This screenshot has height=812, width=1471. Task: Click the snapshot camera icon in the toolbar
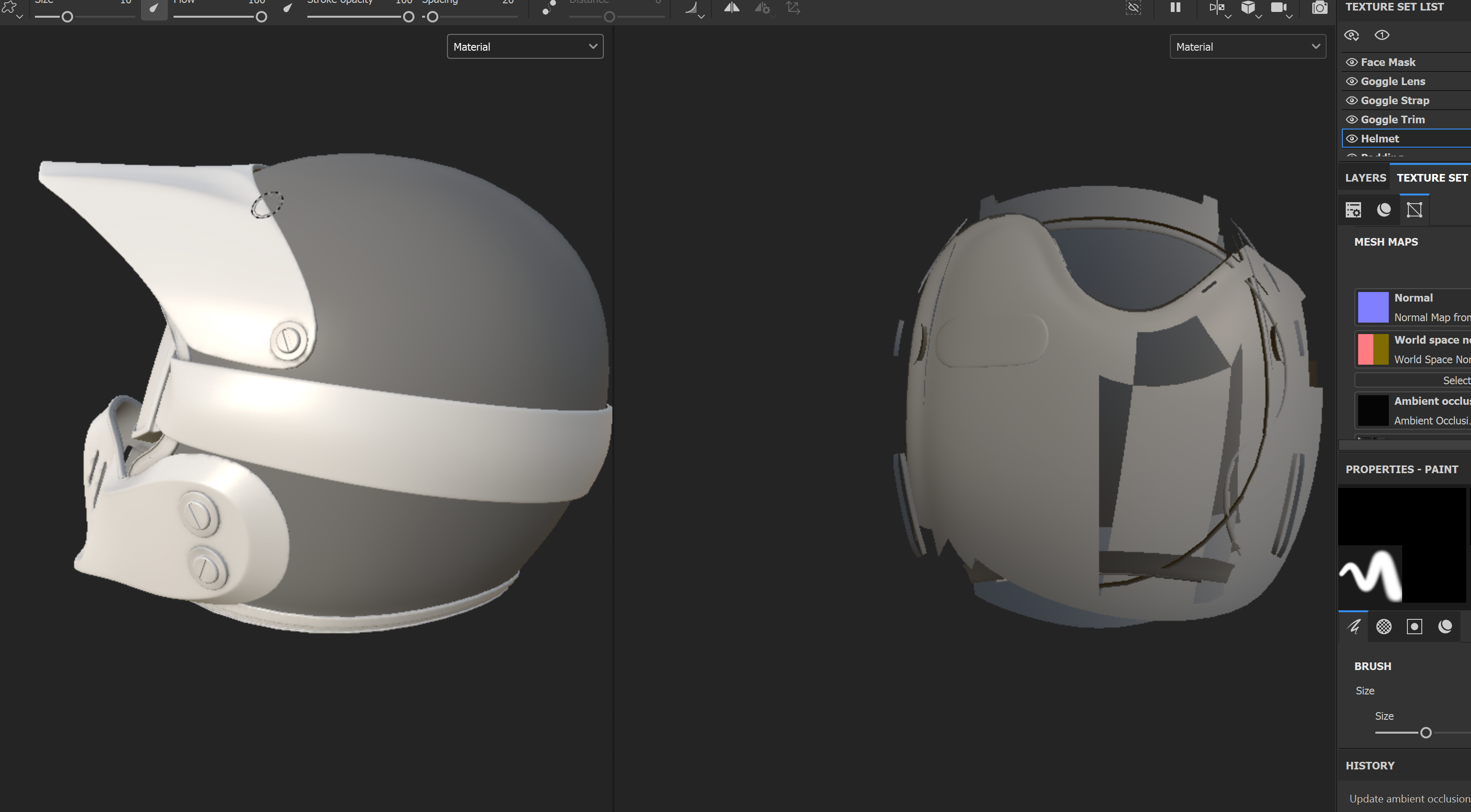(1320, 8)
